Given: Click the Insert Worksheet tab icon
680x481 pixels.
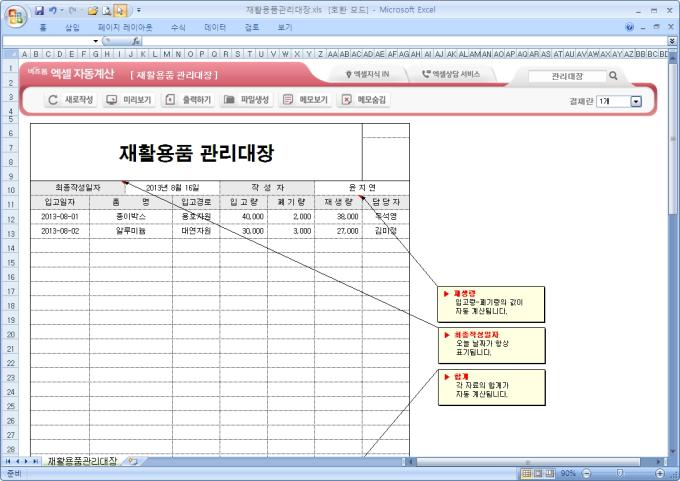Looking at the screenshot, I should coord(133,461).
